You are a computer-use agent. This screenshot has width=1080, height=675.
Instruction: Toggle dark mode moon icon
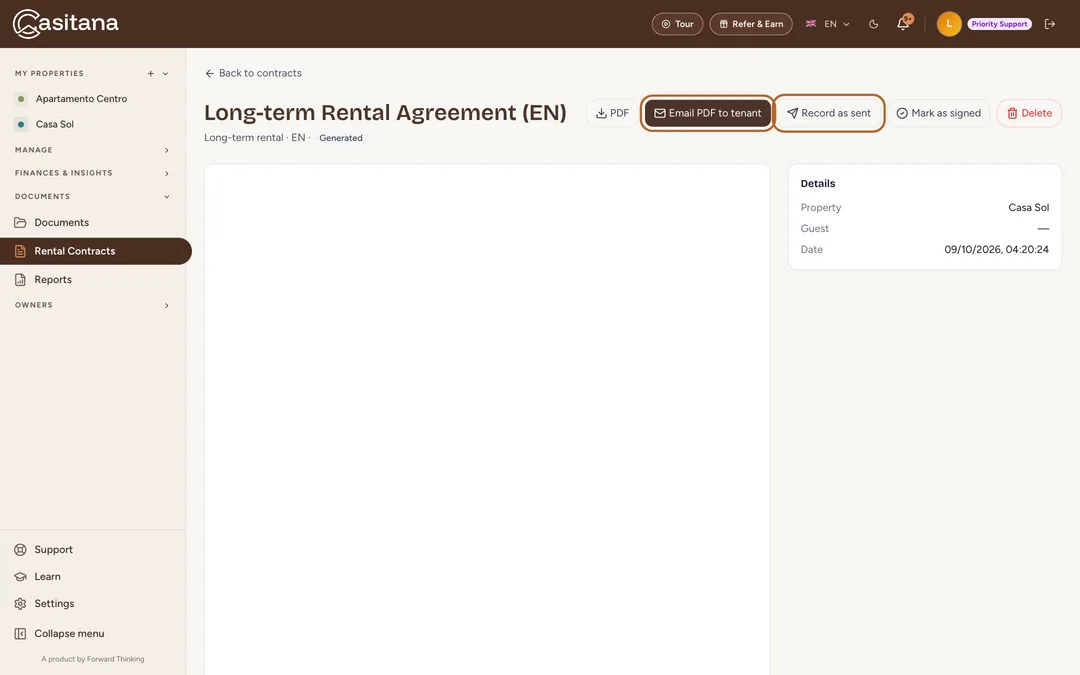[x=873, y=24]
